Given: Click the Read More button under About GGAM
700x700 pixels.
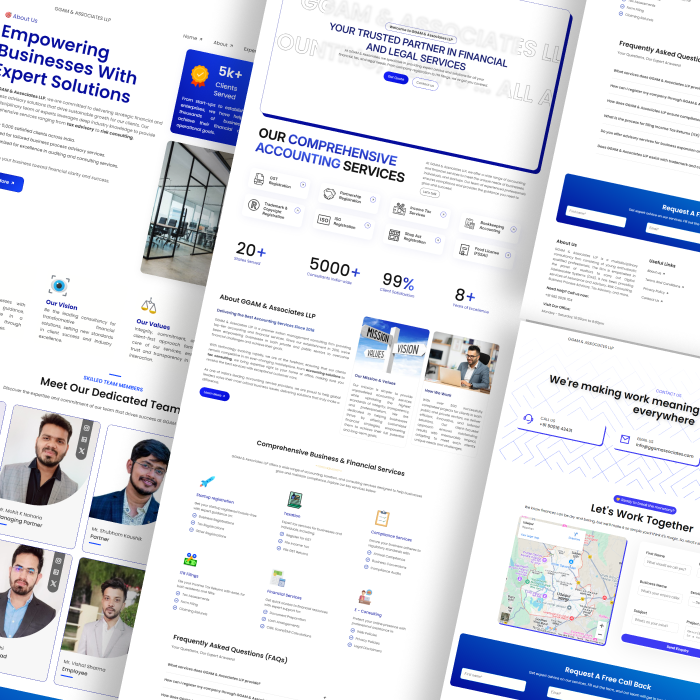Looking at the screenshot, I should (x=214, y=394).
